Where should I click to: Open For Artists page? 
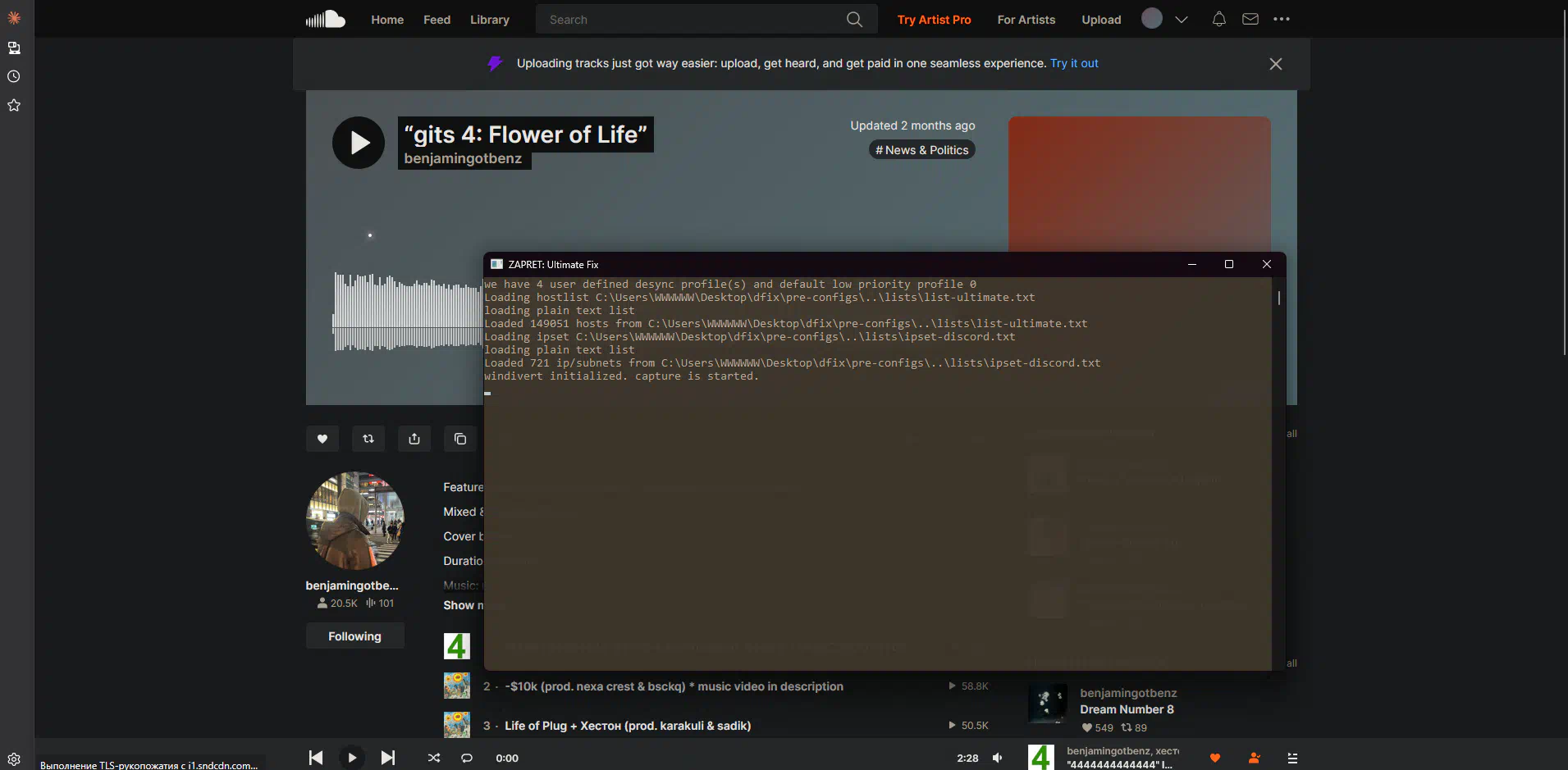point(1026,20)
